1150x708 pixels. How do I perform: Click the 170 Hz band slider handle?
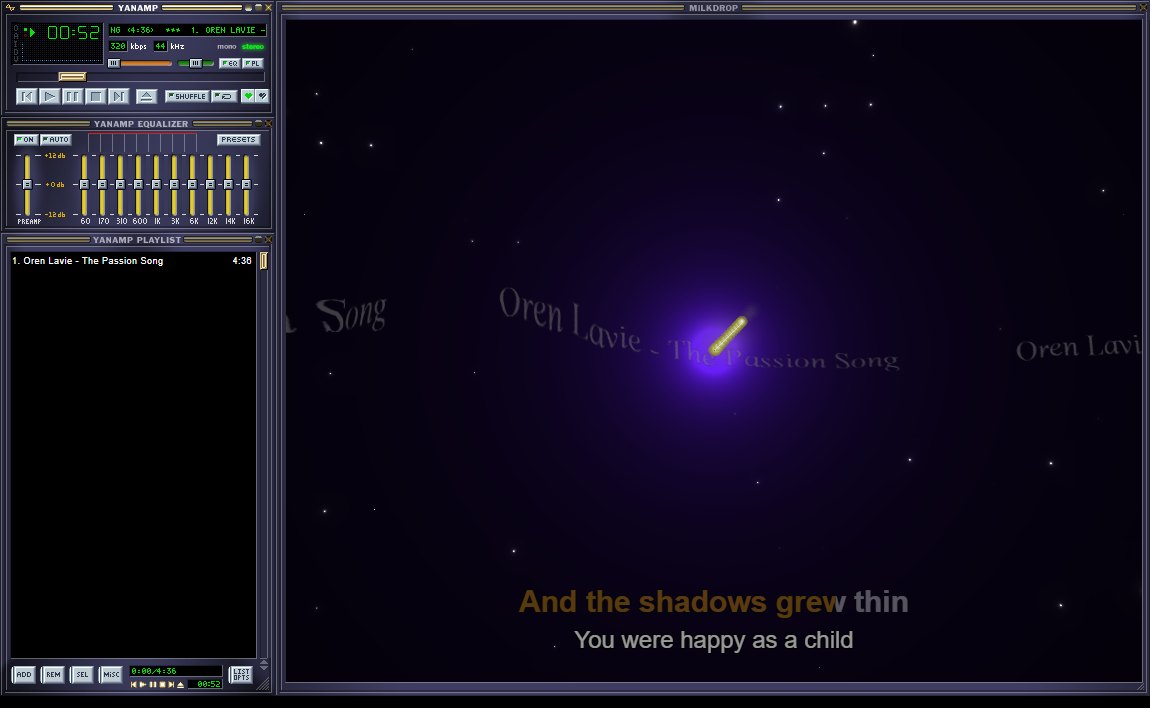pos(102,184)
